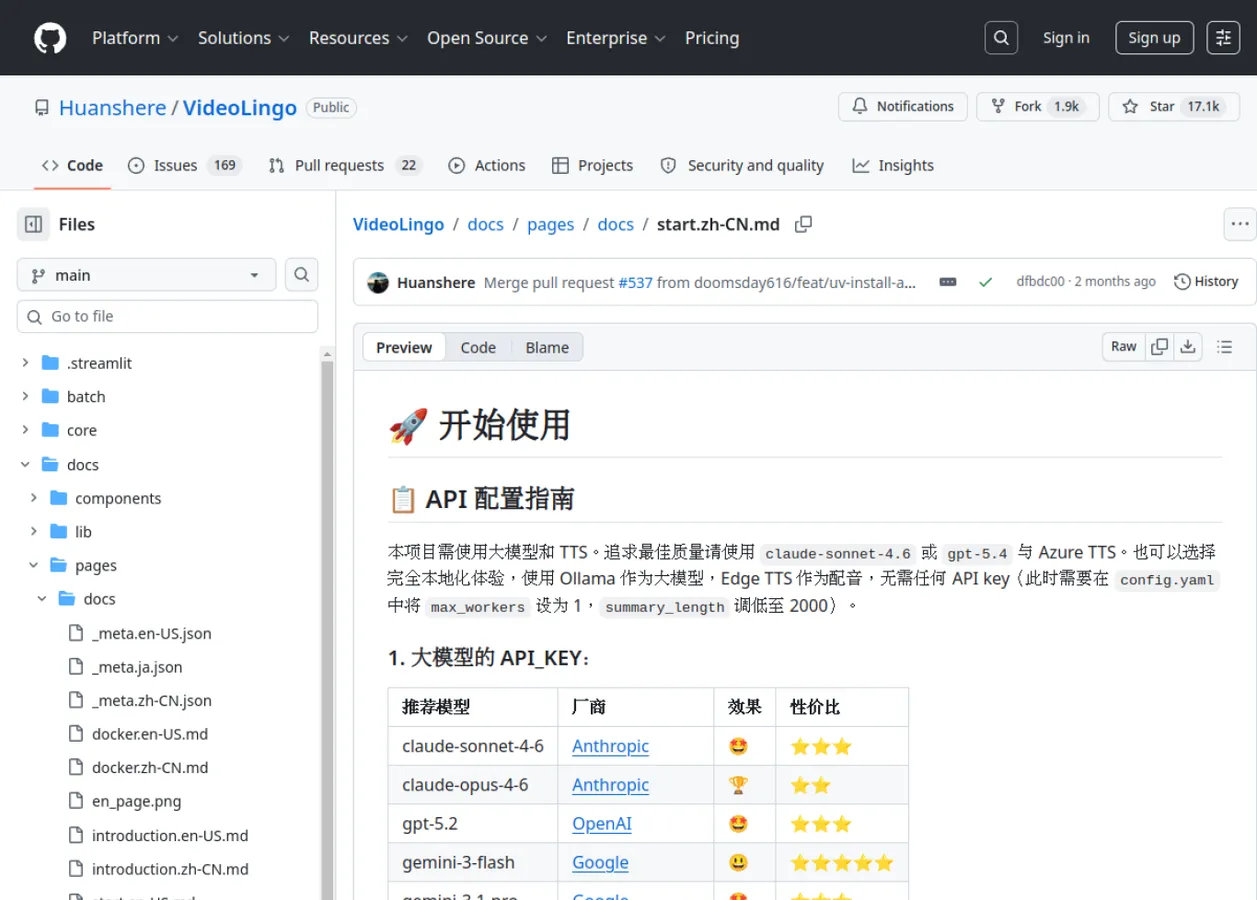Open the .streamlit folder

(99, 363)
